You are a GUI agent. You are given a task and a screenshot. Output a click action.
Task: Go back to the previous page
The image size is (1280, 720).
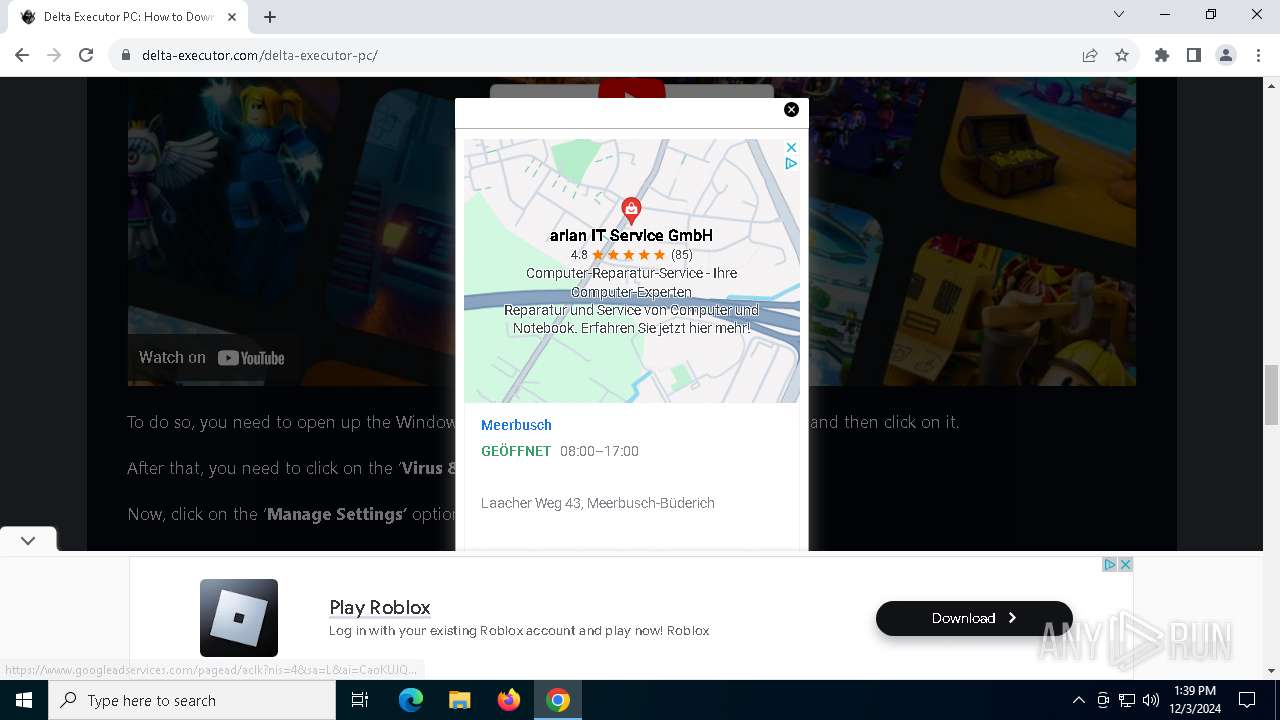point(22,55)
